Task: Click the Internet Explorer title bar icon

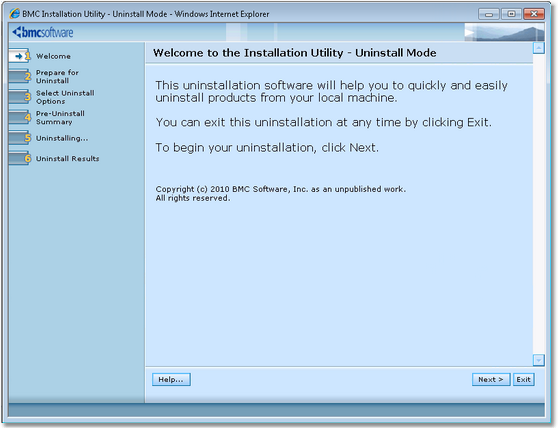Action: click(15, 14)
